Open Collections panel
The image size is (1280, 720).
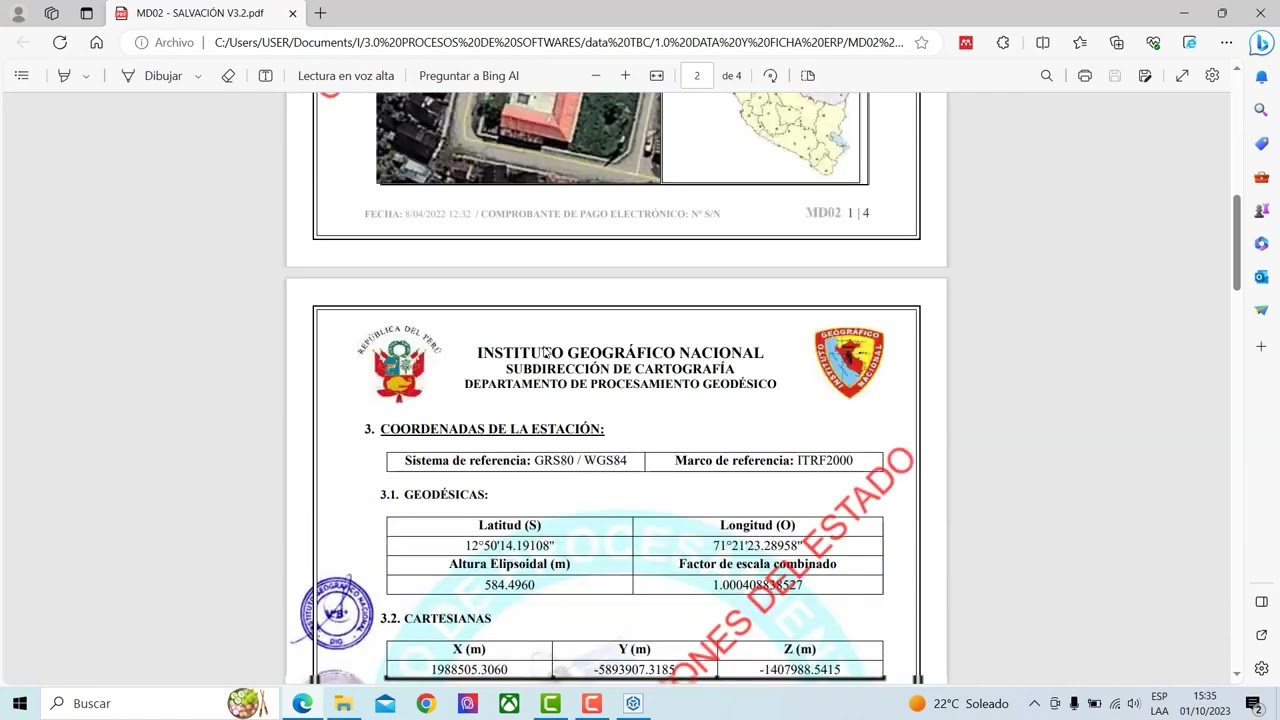[x=1117, y=42]
